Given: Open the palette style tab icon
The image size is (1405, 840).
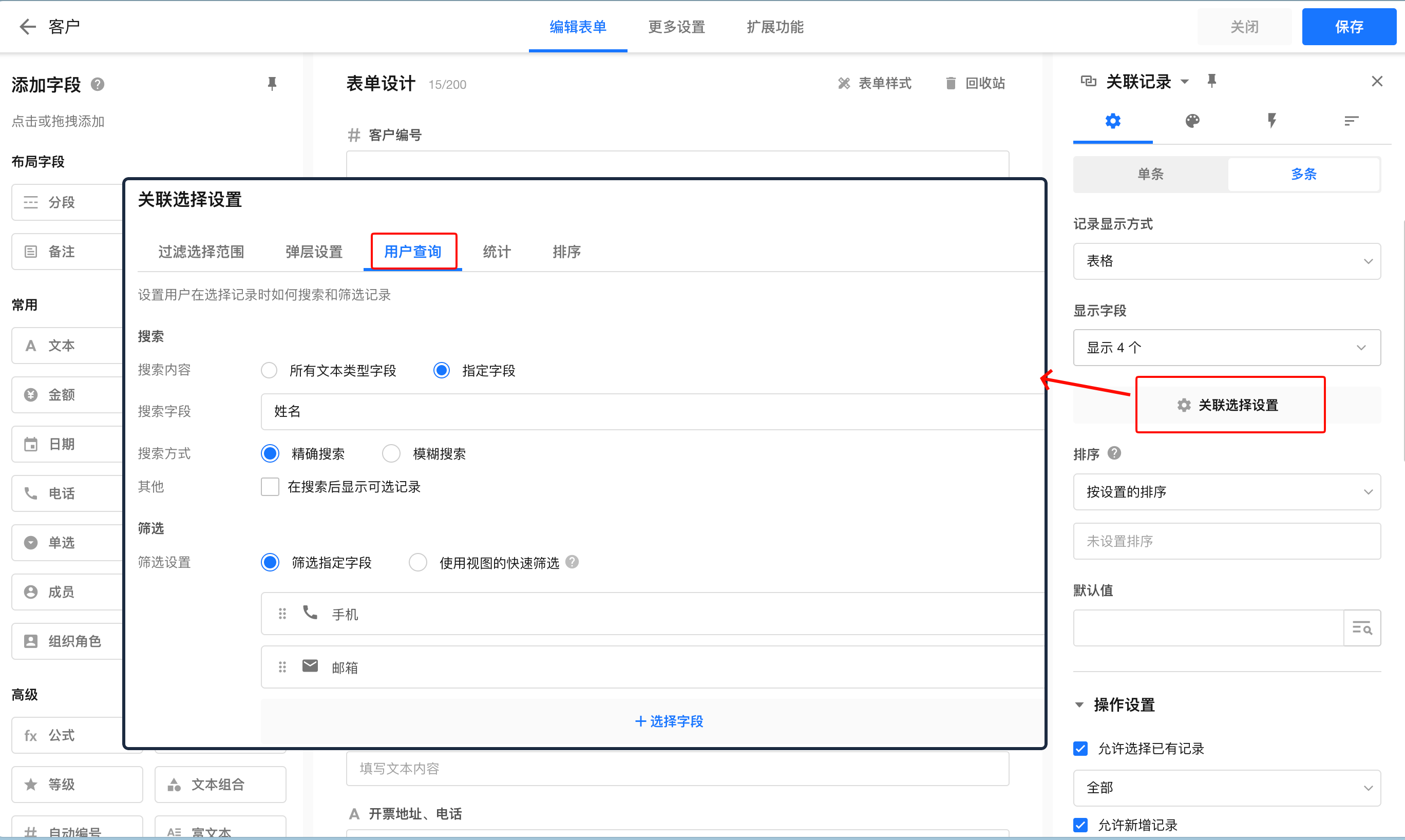Looking at the screenshot, I should click(x=1192, y=121).
